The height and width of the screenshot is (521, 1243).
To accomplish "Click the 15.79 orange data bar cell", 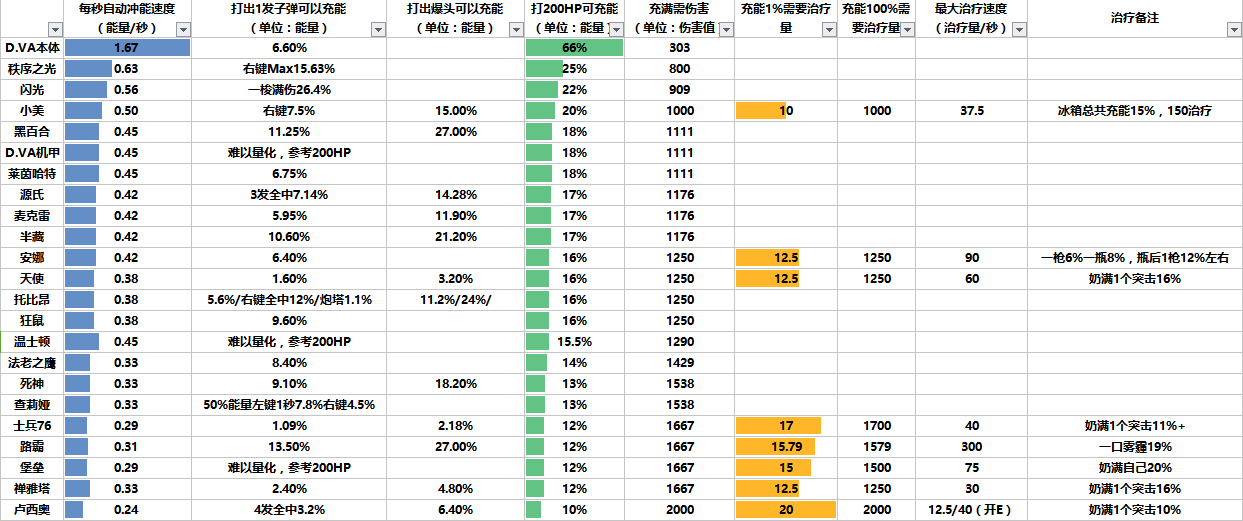I will coord(786,447).
